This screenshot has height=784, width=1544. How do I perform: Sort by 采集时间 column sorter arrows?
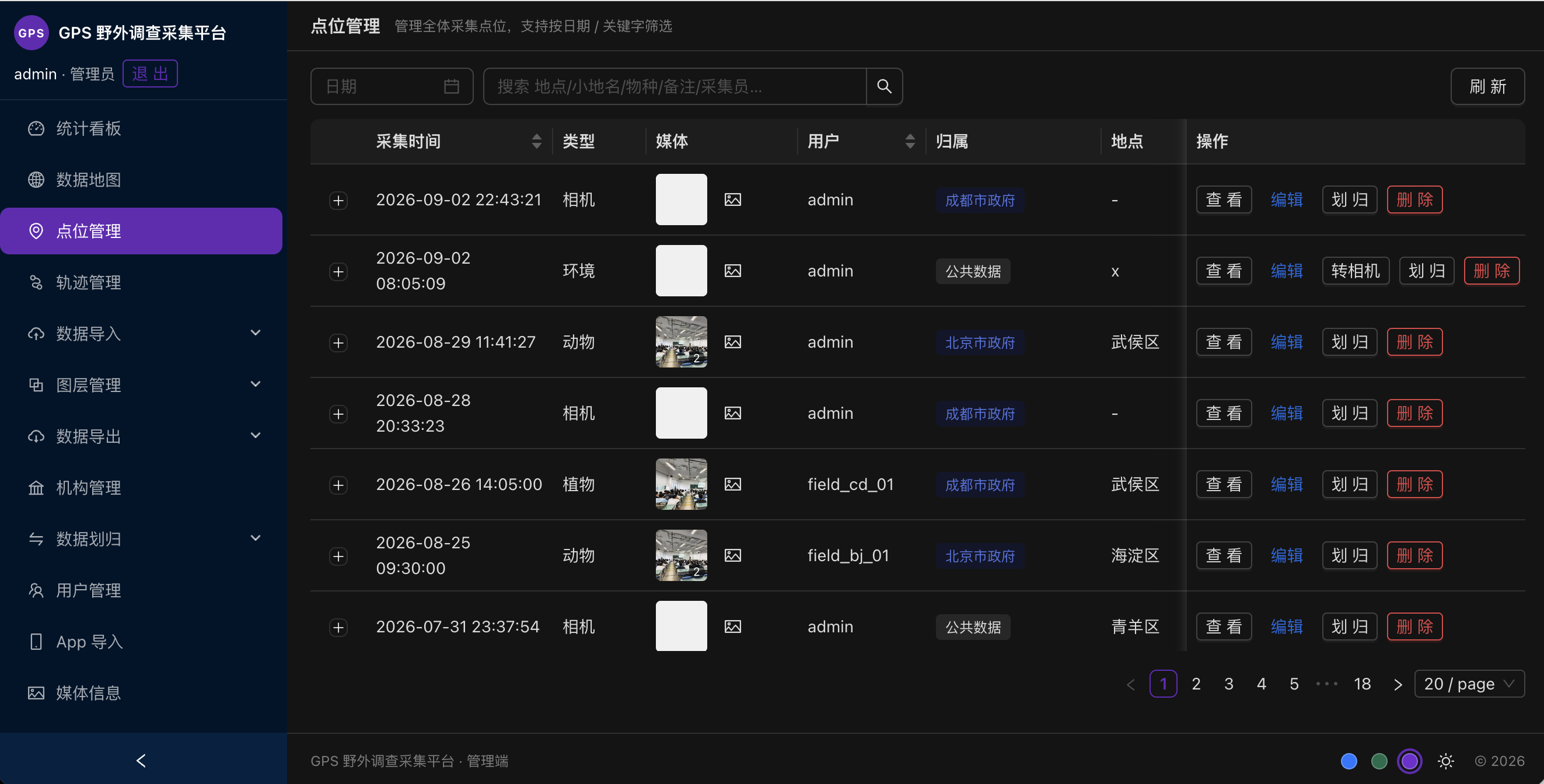click(536, 141)
